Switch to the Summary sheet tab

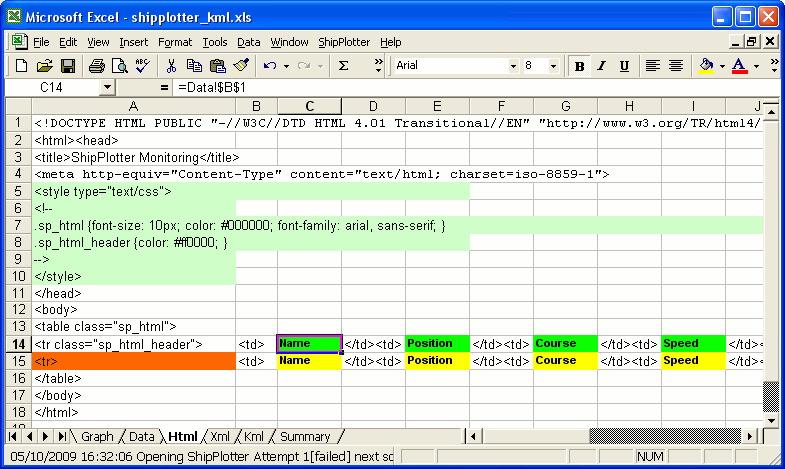(x=305, y=436)
